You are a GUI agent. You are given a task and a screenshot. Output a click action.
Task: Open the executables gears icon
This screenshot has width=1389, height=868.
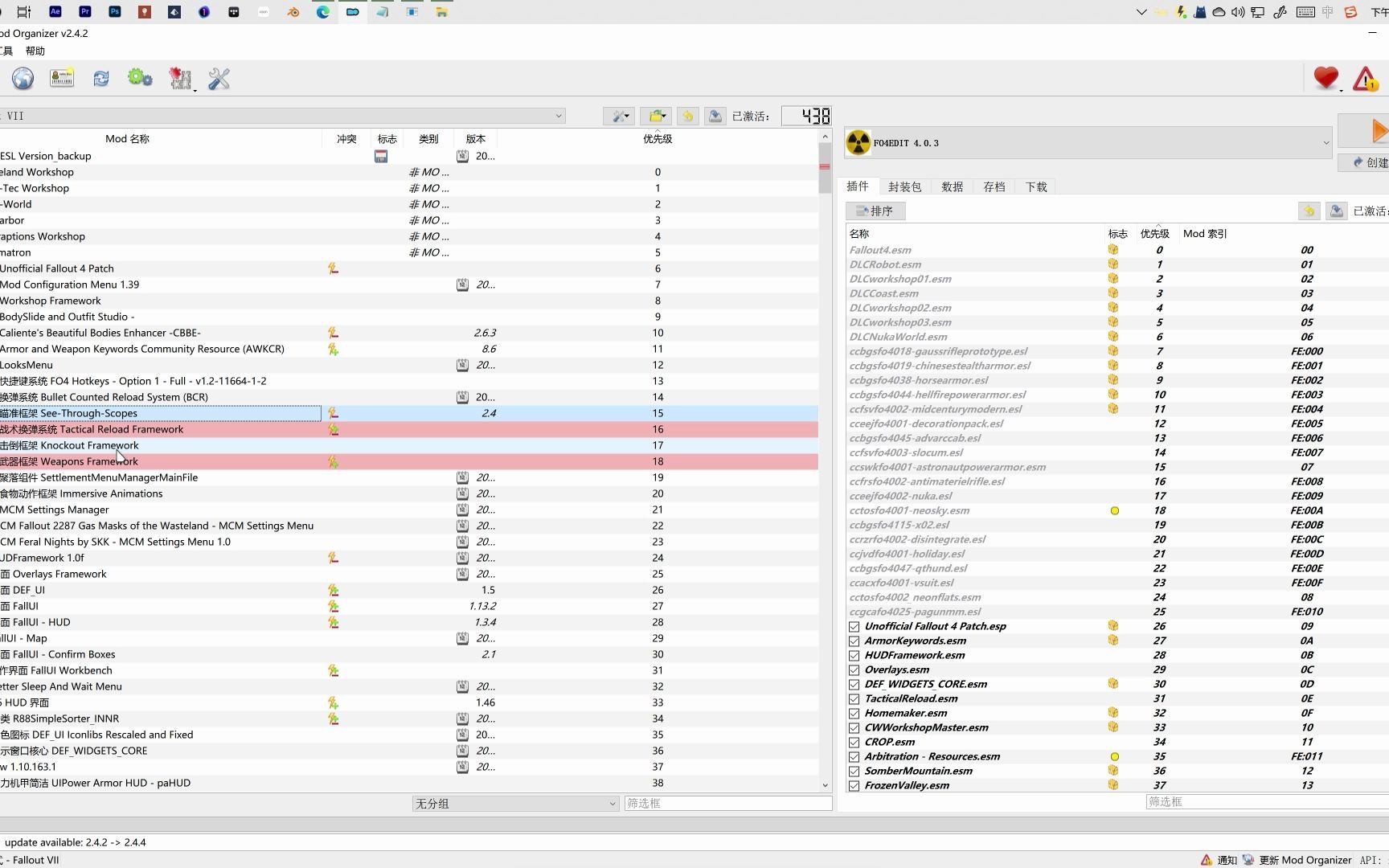click(x=140, y=78)
